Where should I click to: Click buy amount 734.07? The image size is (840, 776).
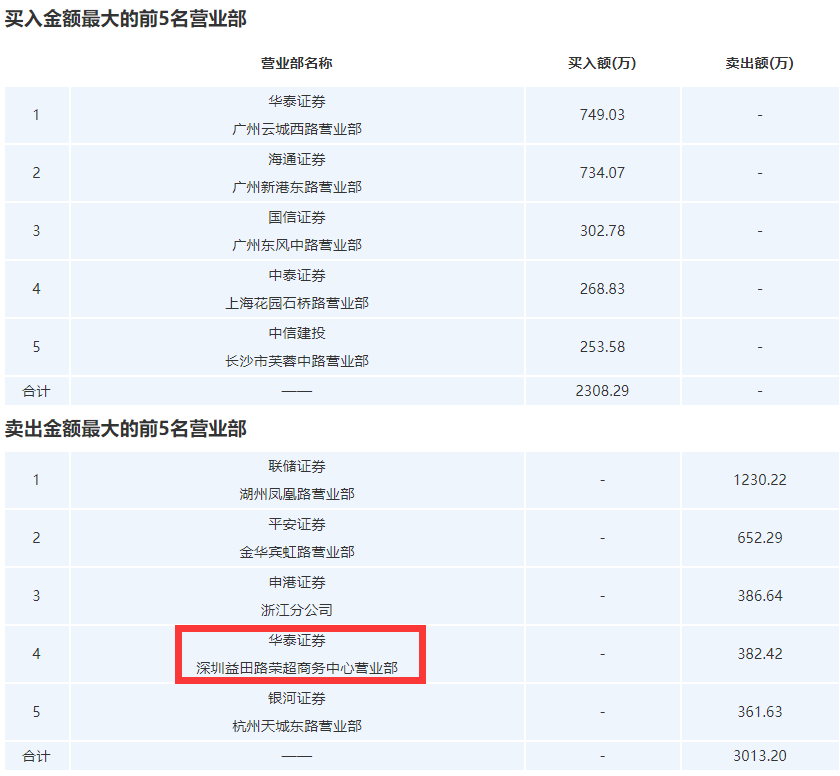coord(602,172)
